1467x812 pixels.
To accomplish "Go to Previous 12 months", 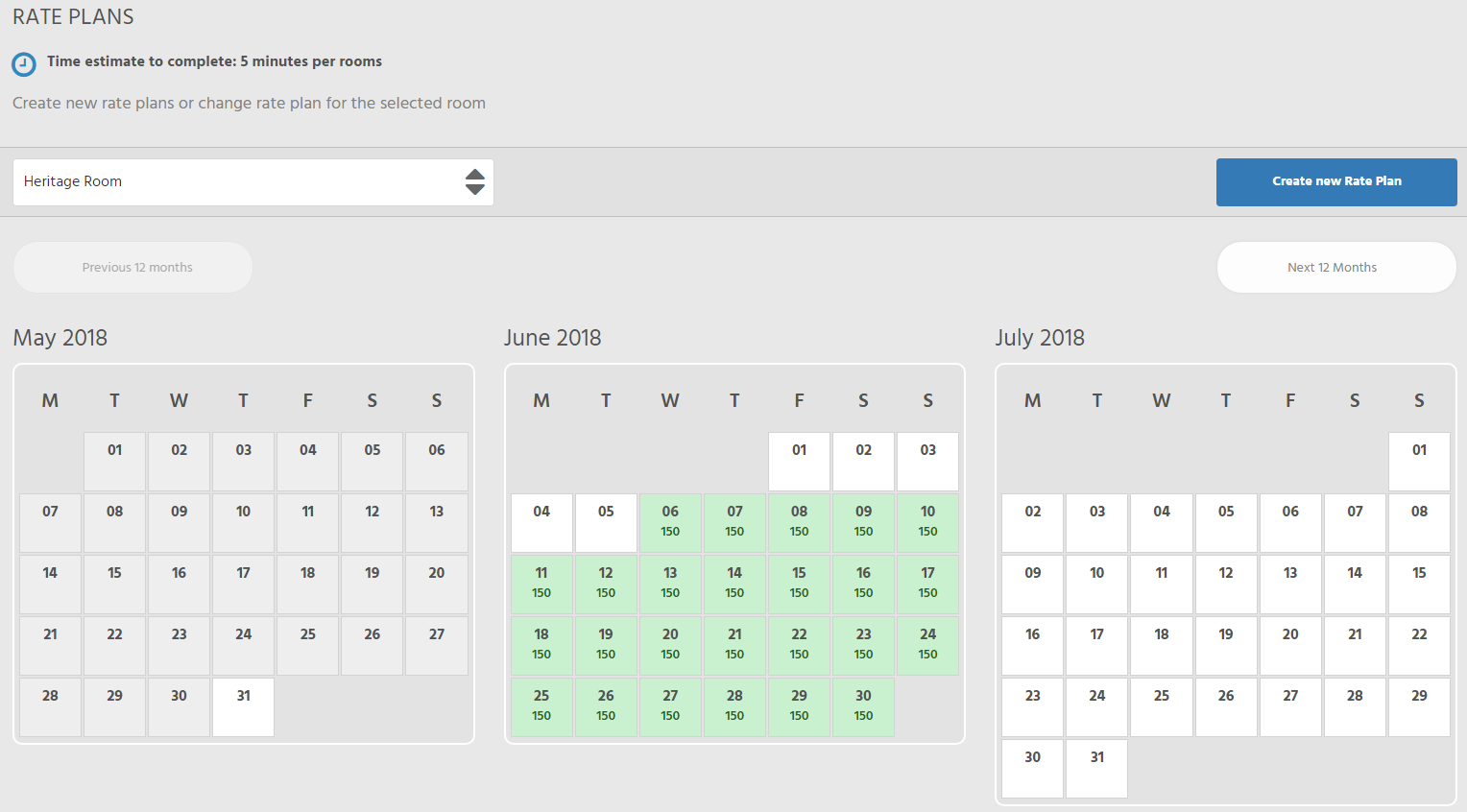I will pyautogui.click(x=133, y=268).
